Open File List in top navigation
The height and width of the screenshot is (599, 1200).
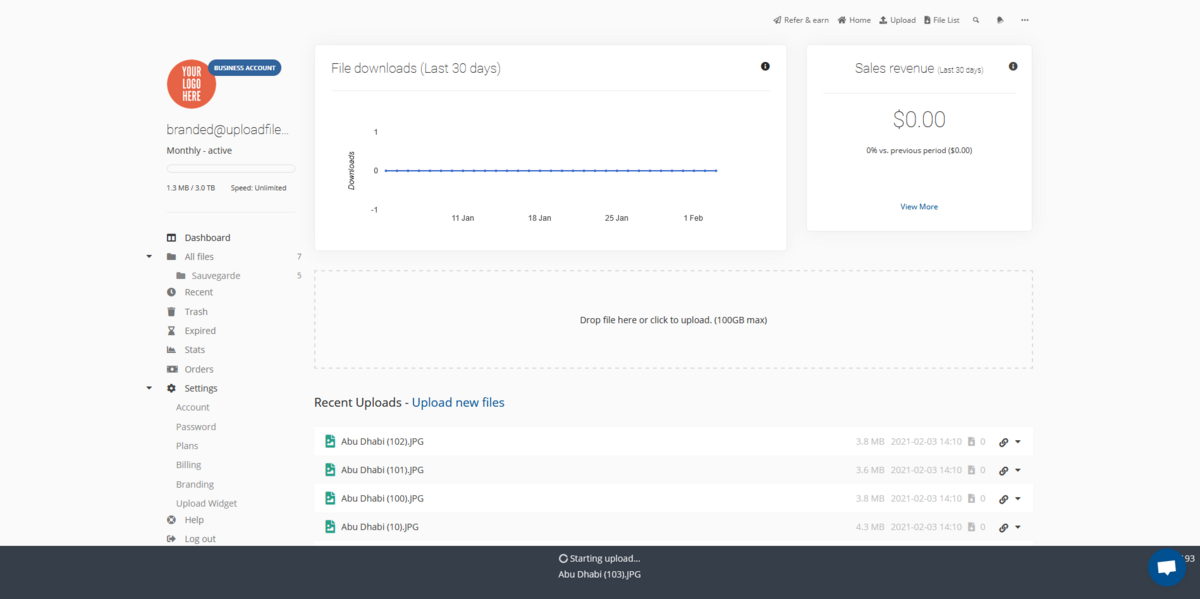point(941,20)
